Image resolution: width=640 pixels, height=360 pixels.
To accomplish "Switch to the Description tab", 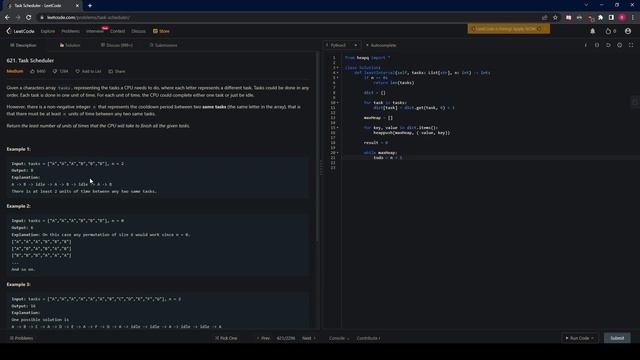I will point(23,45).
